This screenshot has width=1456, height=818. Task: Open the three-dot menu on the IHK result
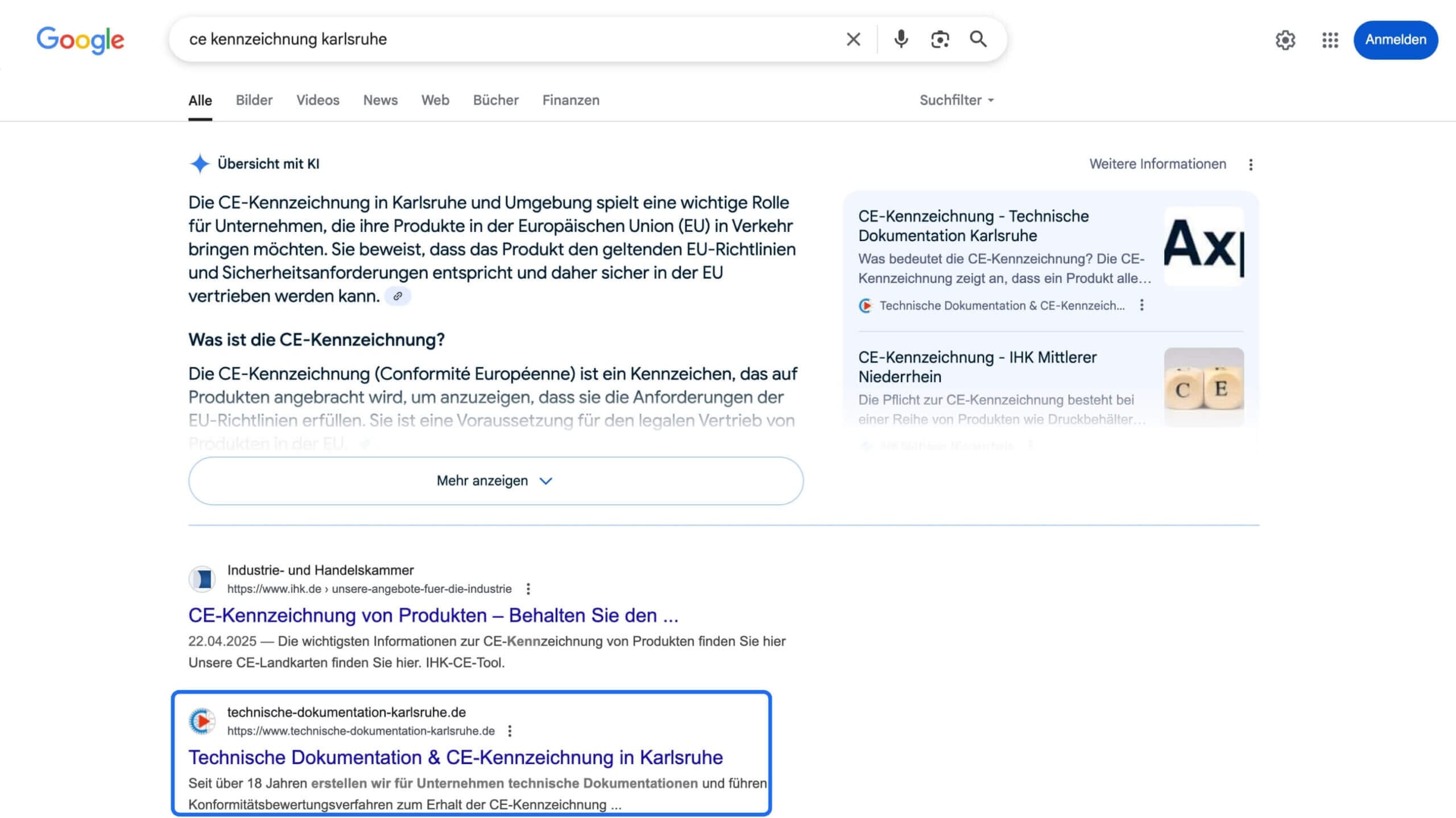coord(529,589)
